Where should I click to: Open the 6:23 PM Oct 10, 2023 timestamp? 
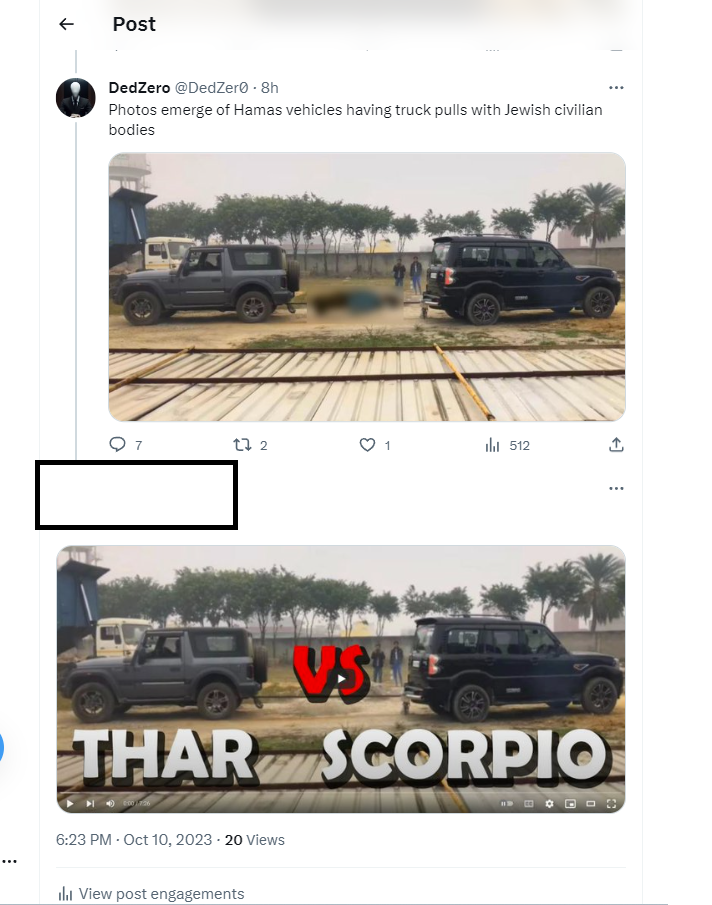point(134,840)
